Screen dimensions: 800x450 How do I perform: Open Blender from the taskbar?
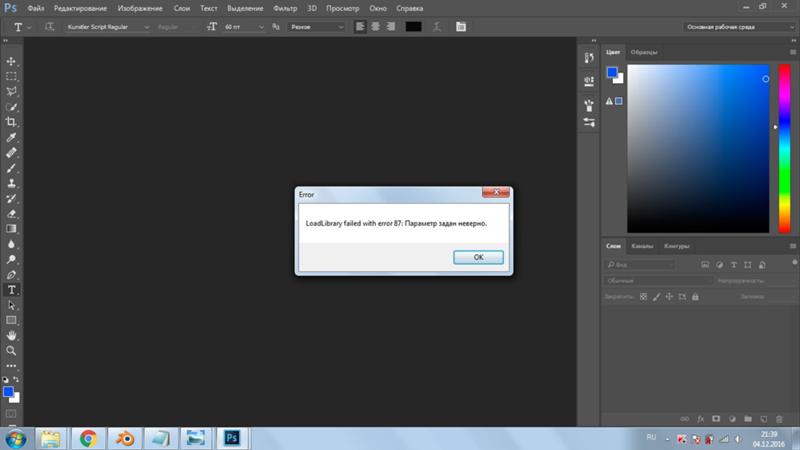124,438
